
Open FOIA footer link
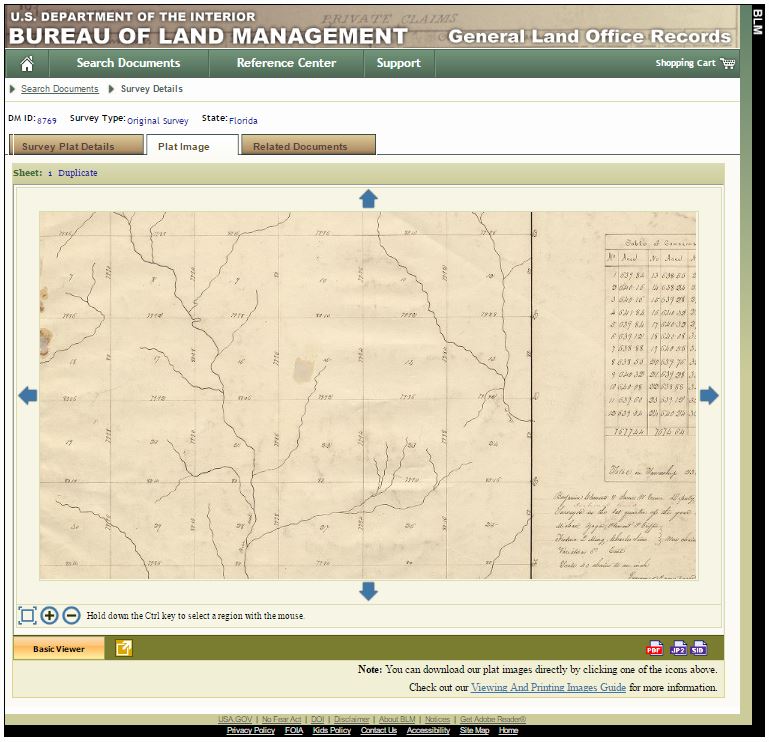pyautogui.click(x=294, y=730)
